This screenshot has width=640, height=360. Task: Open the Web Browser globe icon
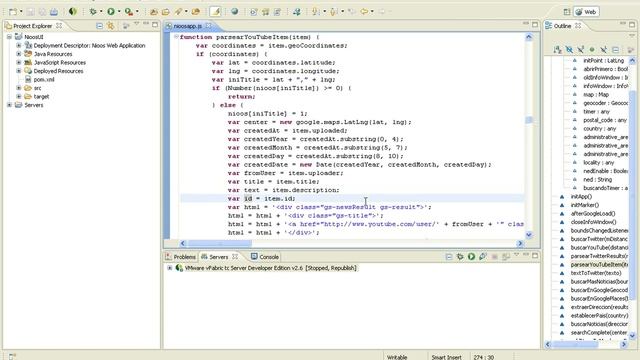point(235,12)
